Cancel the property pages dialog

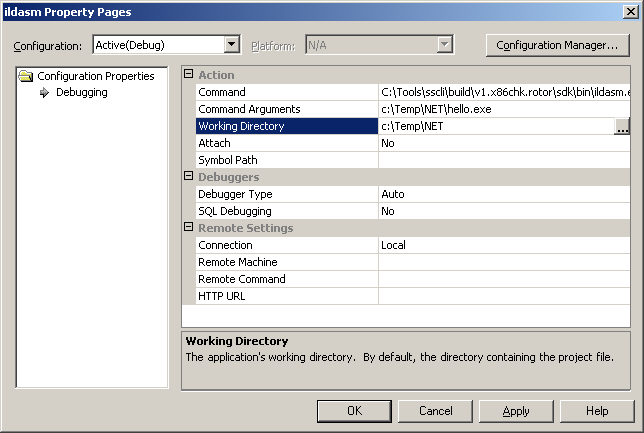tap(436, 411)
